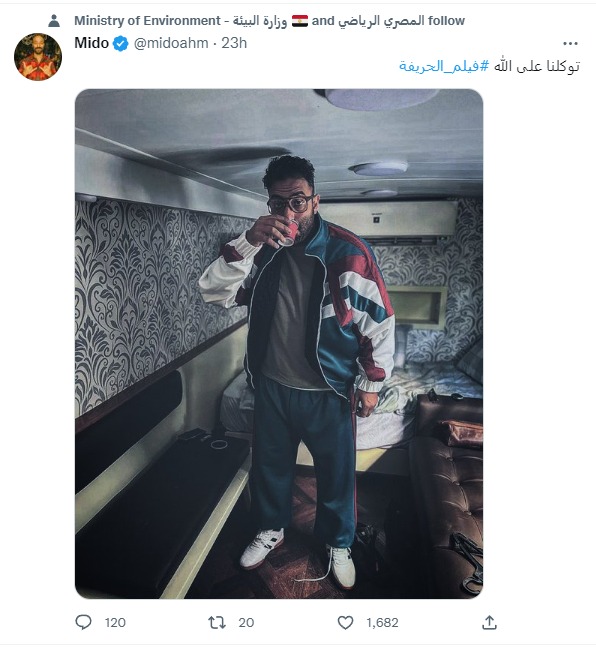The width and height of the screenshot is (596, 654).
Task: Like the tweet with the heart icon
Action: (345, 622)
